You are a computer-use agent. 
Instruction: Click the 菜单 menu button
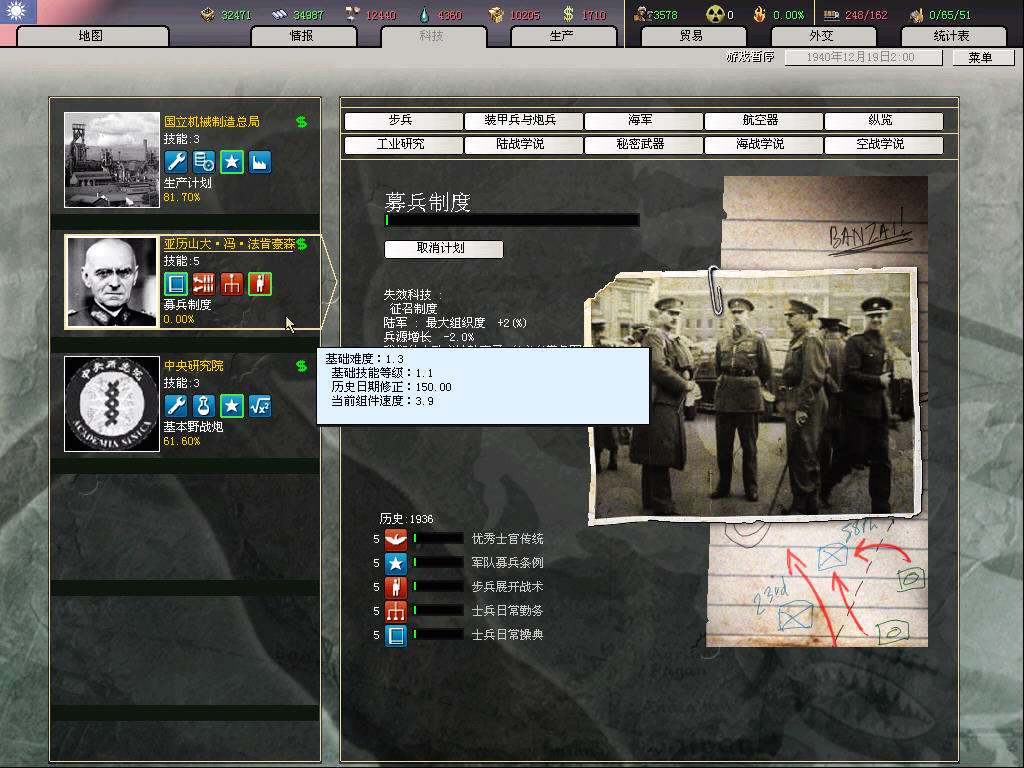tap(982, 57)
